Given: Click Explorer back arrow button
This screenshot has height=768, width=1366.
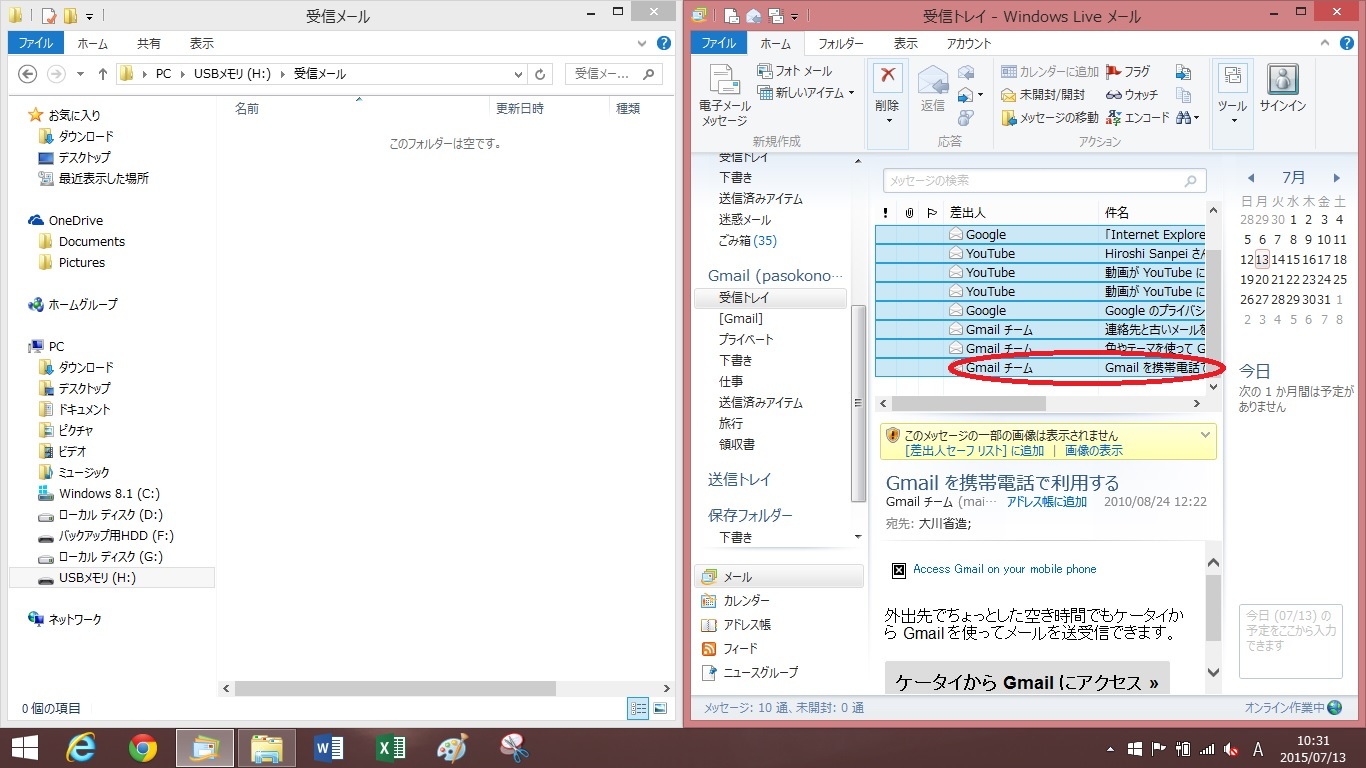Looking at the screenshot, I should coord(28,74).
